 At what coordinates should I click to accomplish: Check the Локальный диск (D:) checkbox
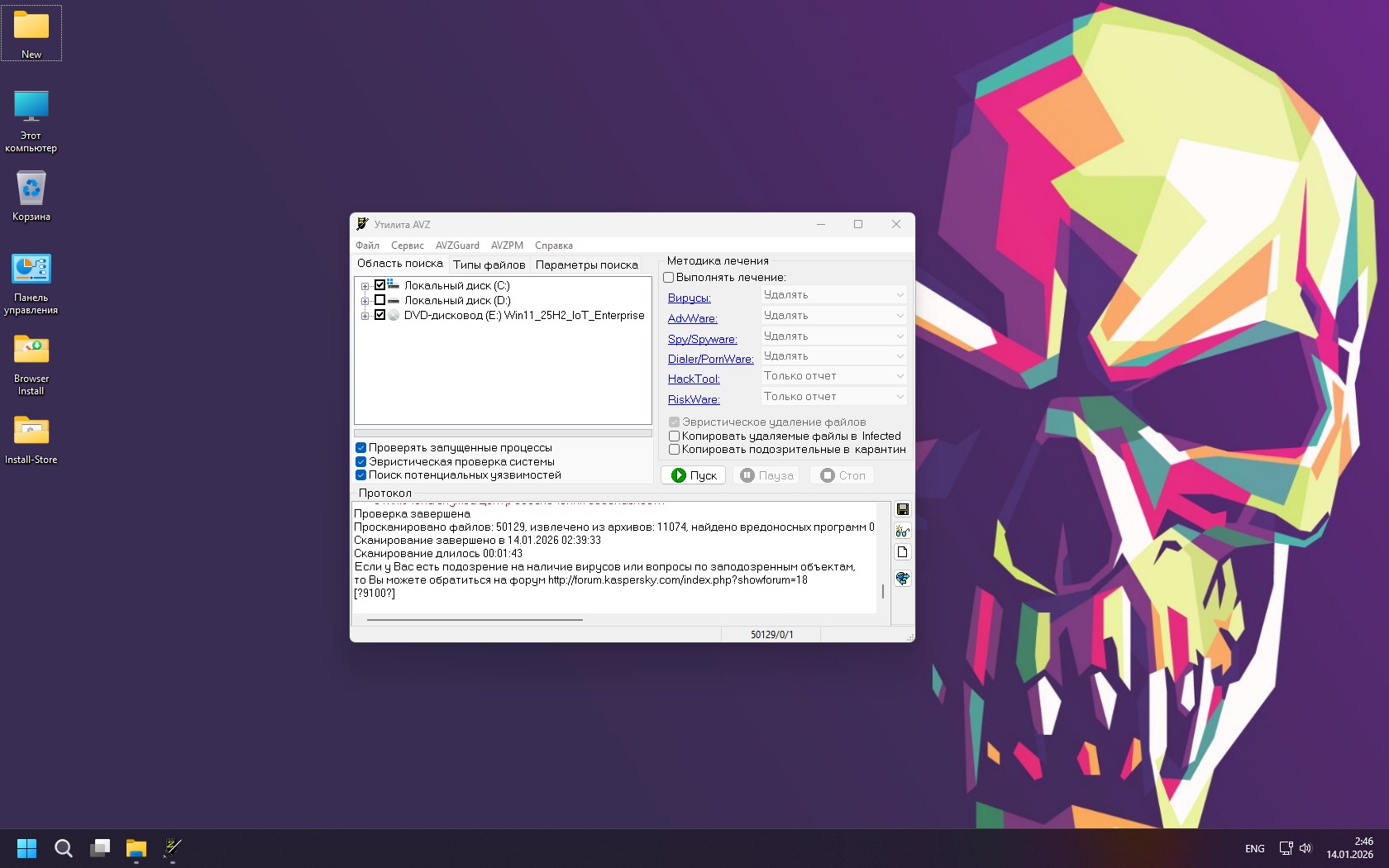[x=380, y=300]
